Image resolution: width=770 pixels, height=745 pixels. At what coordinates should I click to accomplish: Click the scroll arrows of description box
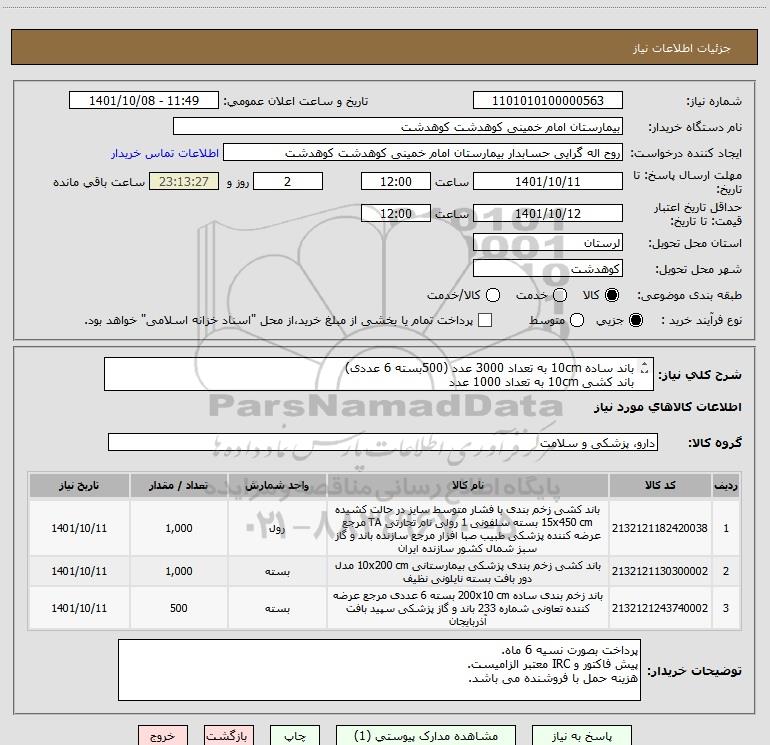(645, 367)
